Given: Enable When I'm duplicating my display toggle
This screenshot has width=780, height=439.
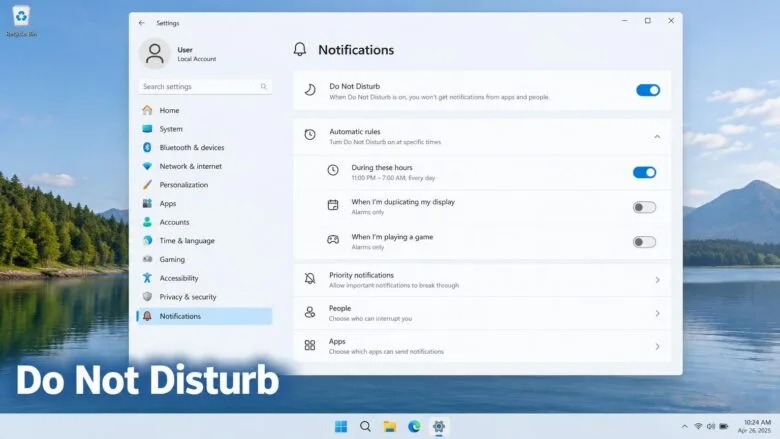Looking at the screenshot, I should coord(644,207).
